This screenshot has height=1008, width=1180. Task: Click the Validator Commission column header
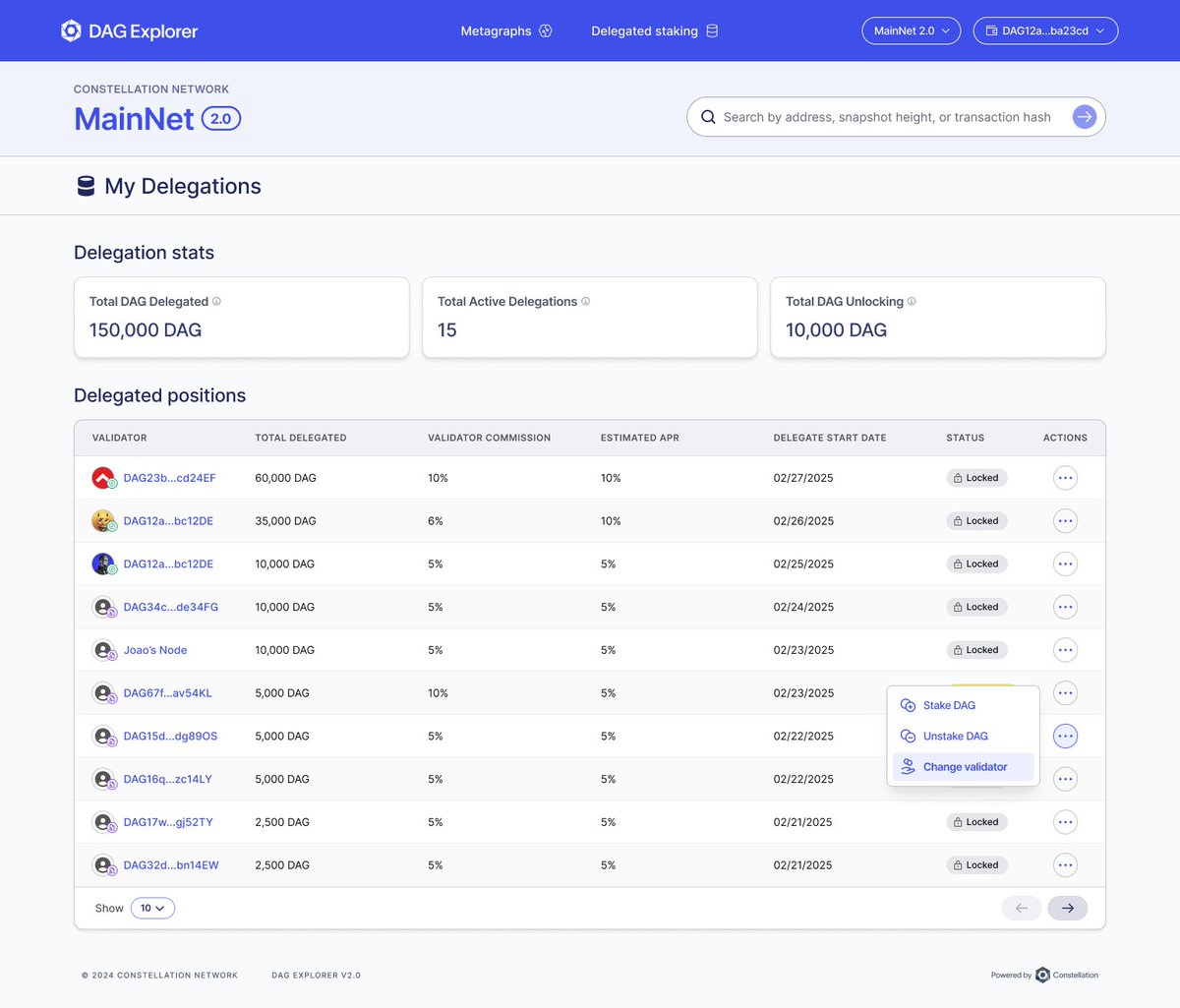coord(490,438)
